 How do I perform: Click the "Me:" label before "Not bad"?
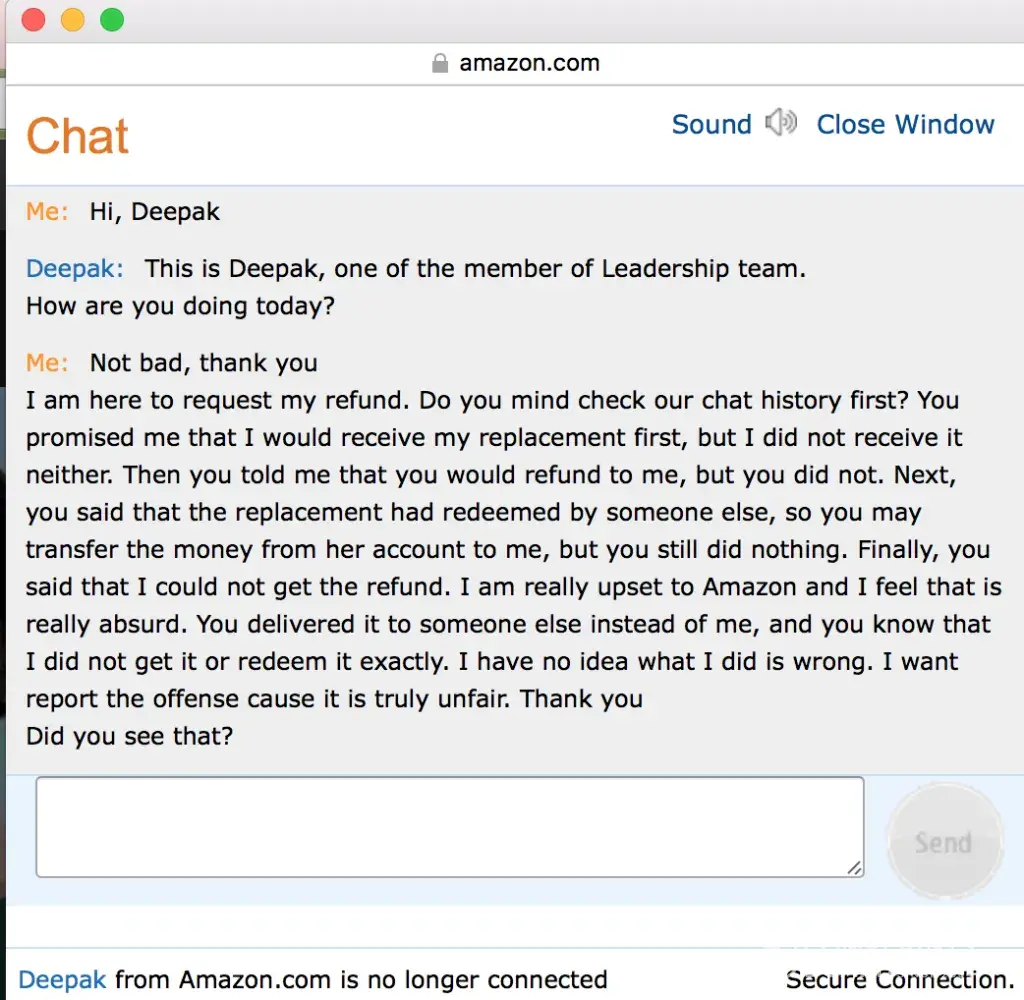(47, 363)
